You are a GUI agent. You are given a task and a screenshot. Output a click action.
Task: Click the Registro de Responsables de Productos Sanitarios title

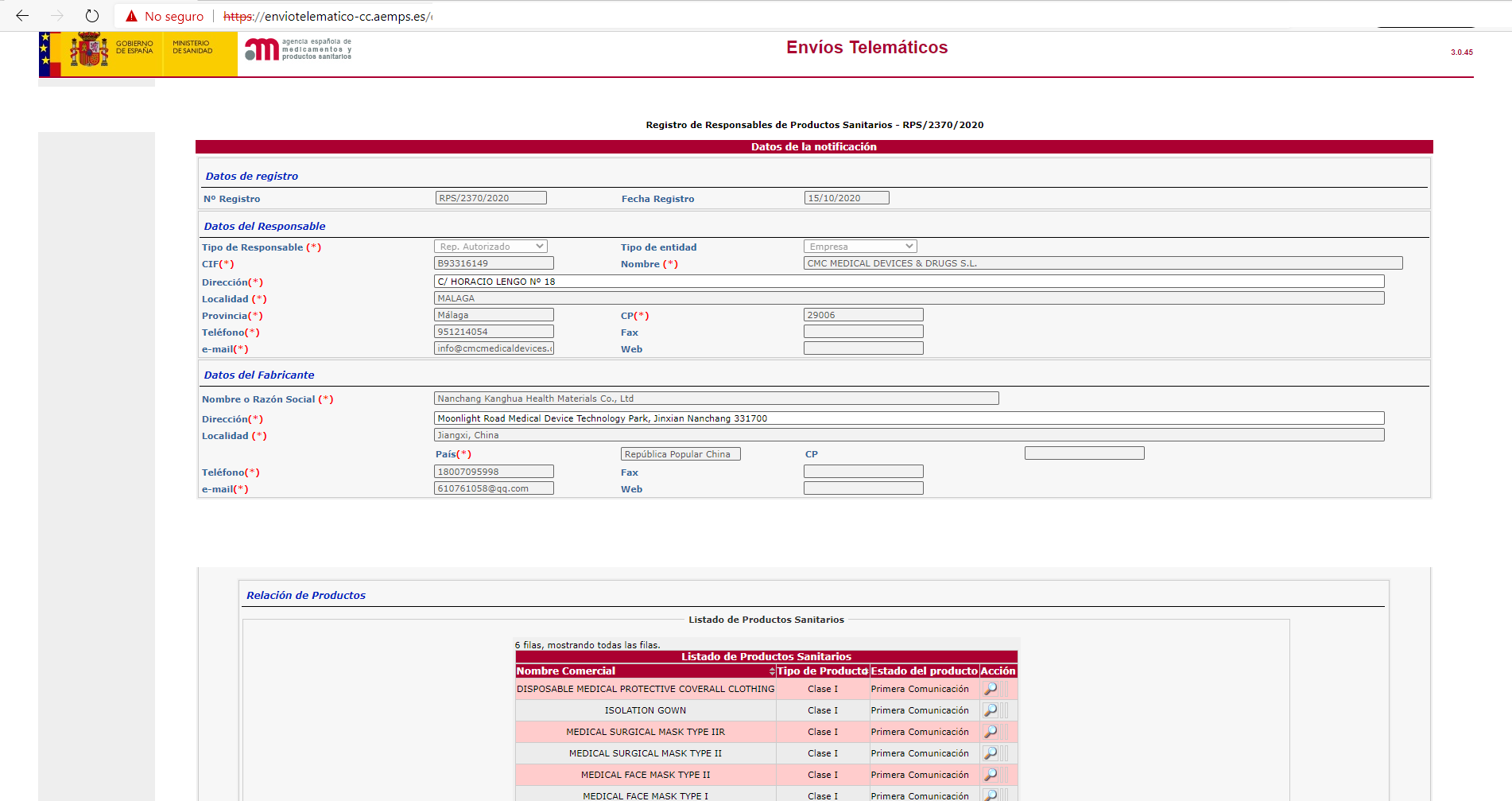(815, 125)
